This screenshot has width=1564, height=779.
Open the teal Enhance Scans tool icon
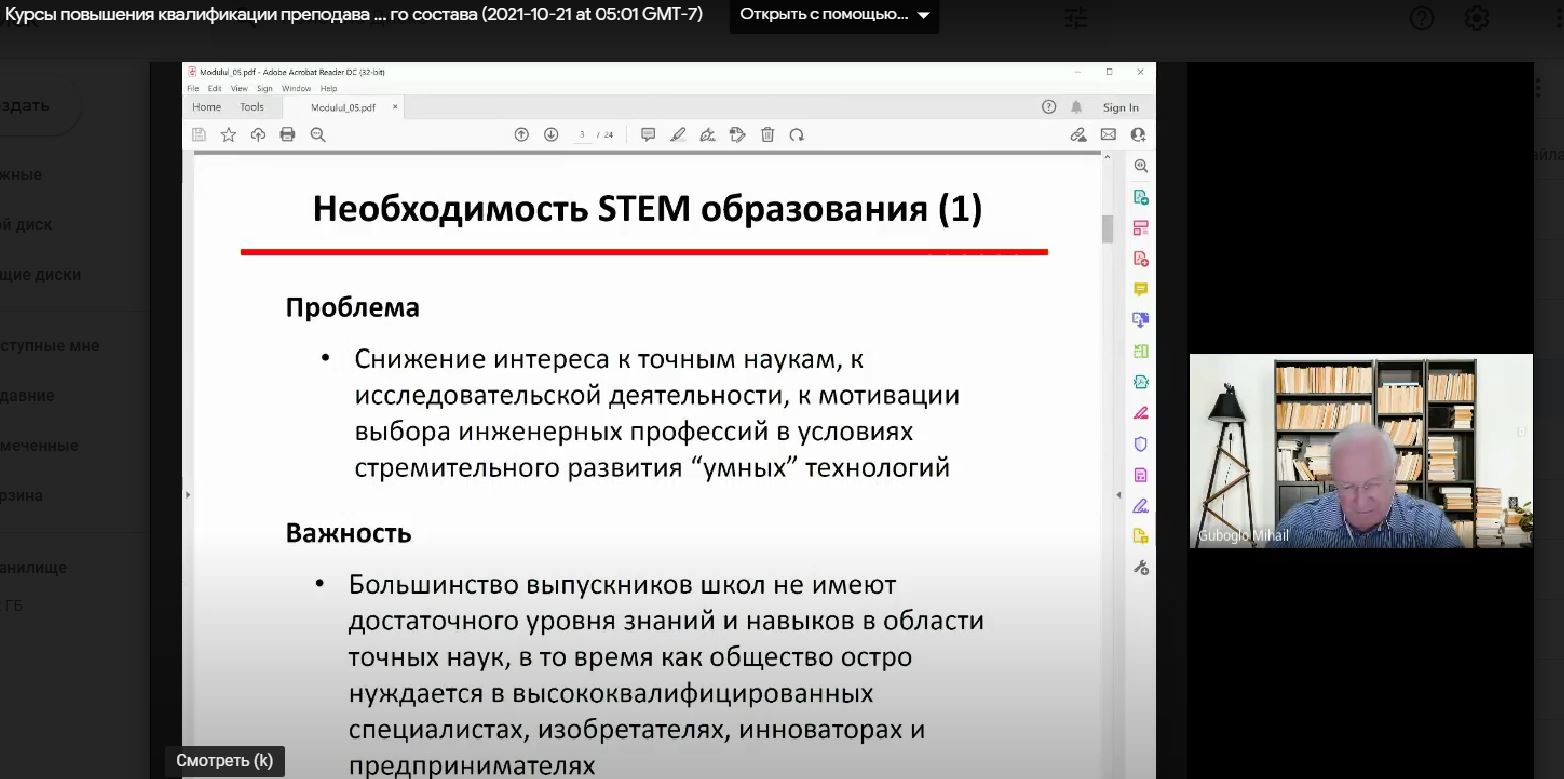[x=1141, y=382]
